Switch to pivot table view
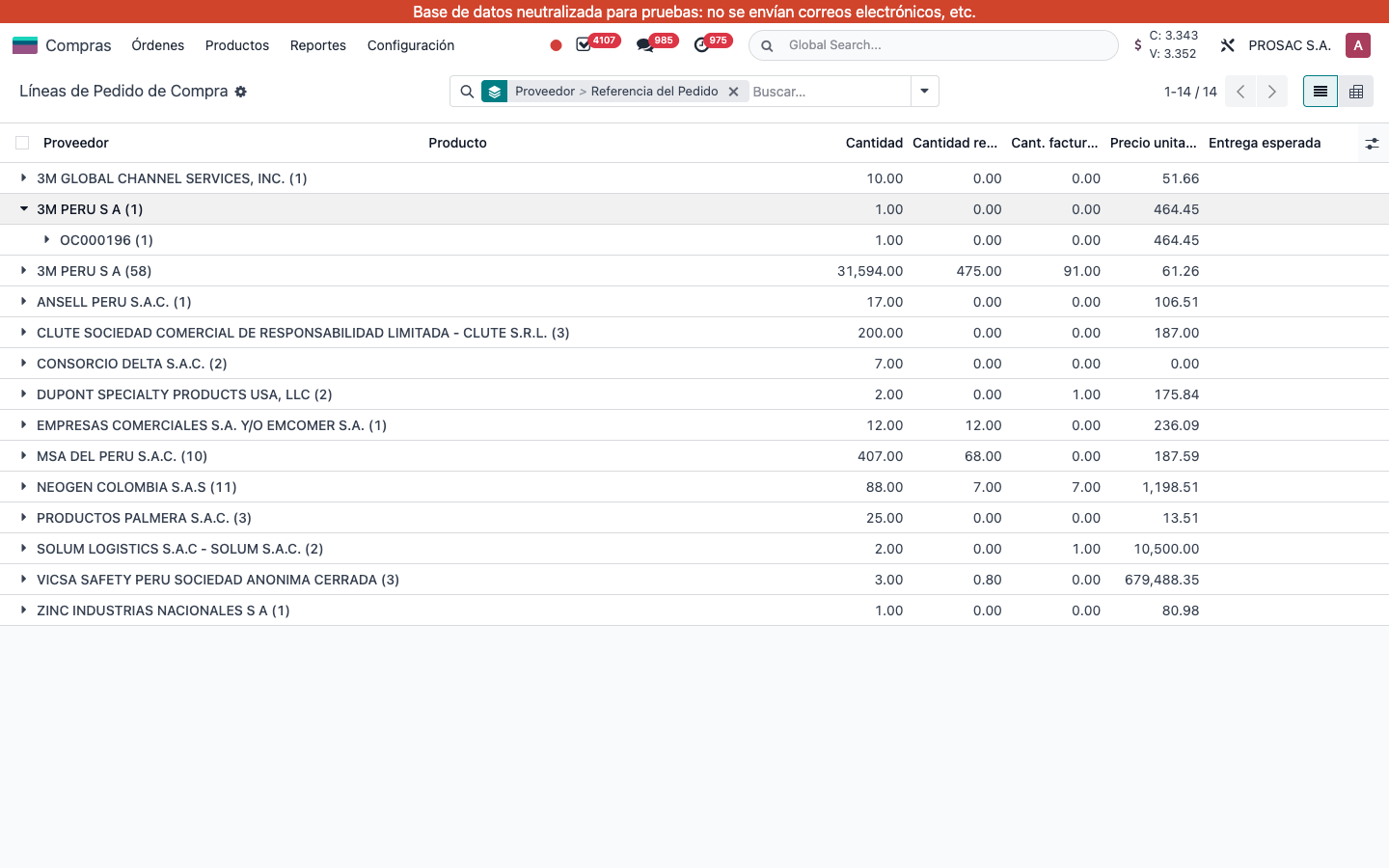This screenshot has height=868, width=1389. (1356, 92)
